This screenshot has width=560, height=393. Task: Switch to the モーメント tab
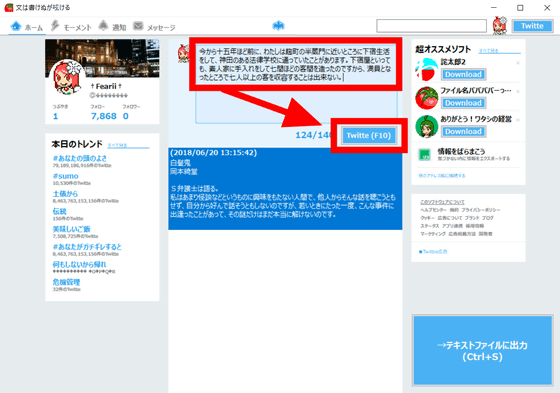pyautogui.click(x=71, y=27)
